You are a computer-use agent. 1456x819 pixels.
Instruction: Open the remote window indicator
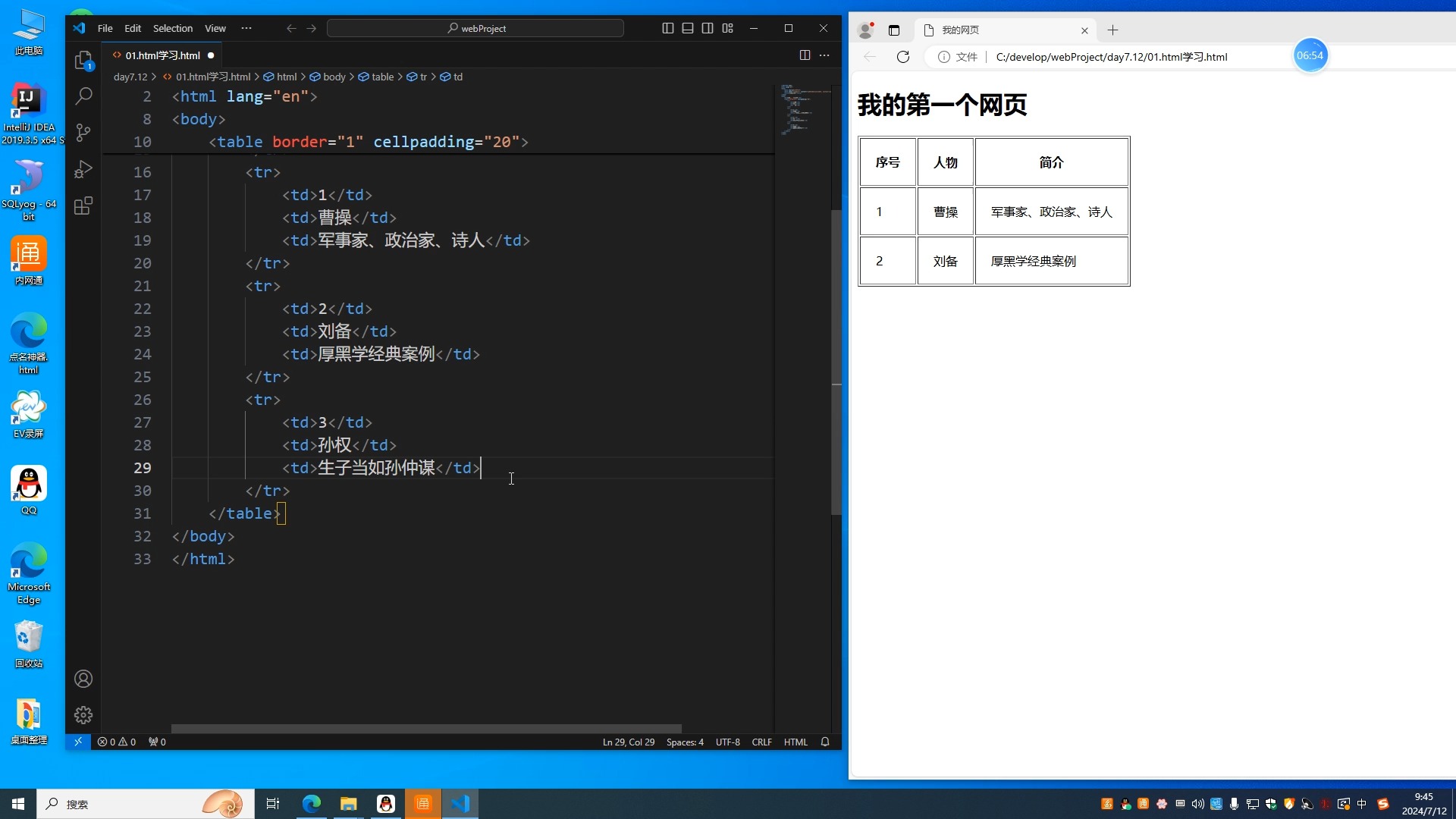pyautogui.click(x=77, y=742)
